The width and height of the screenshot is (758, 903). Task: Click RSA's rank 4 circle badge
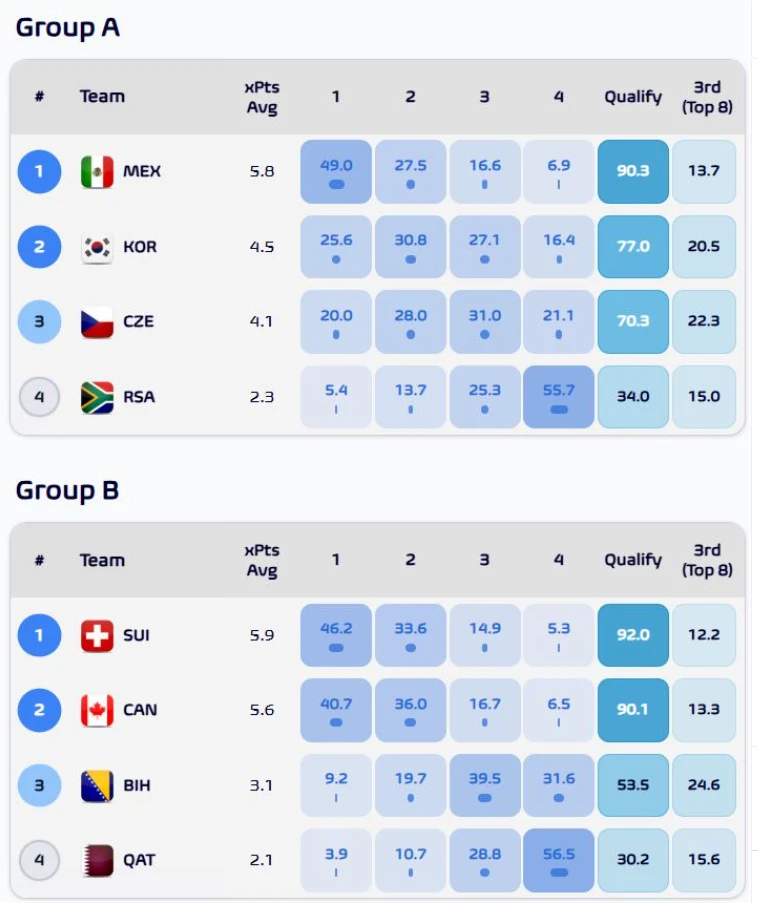point(39,397)
